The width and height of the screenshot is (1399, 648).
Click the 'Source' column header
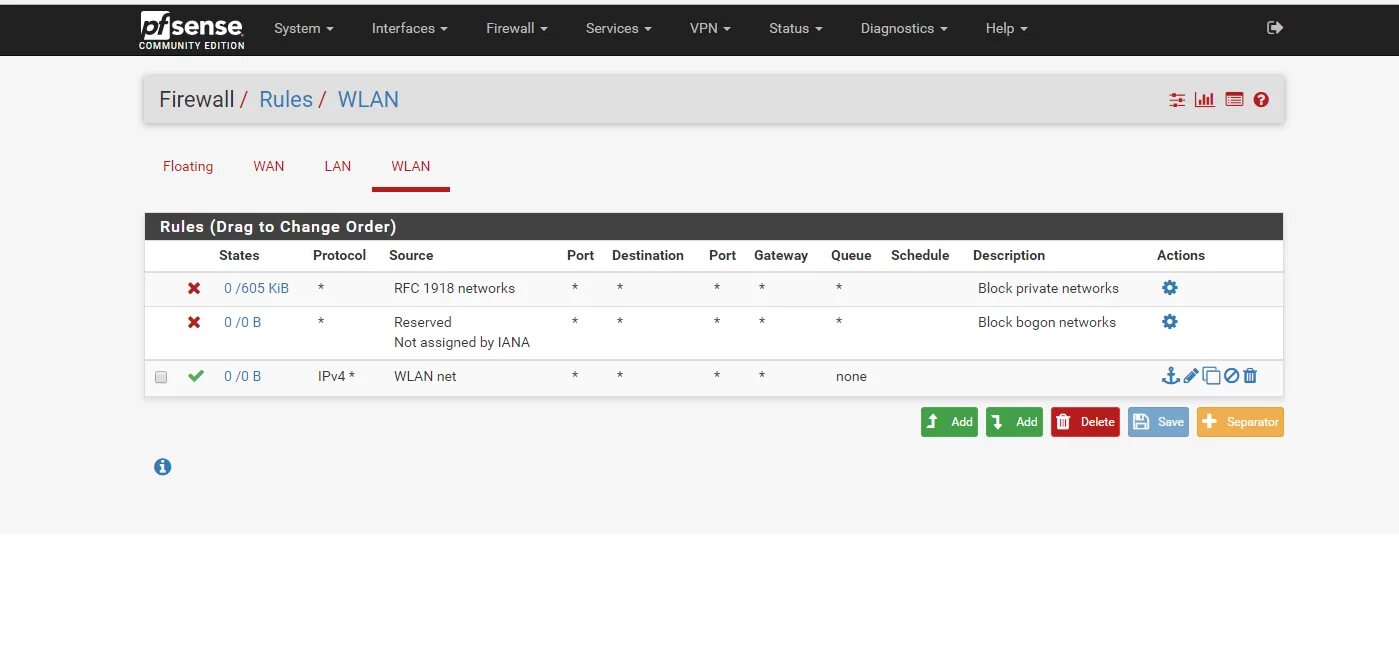pyautogui.click(x=411, y=255)
